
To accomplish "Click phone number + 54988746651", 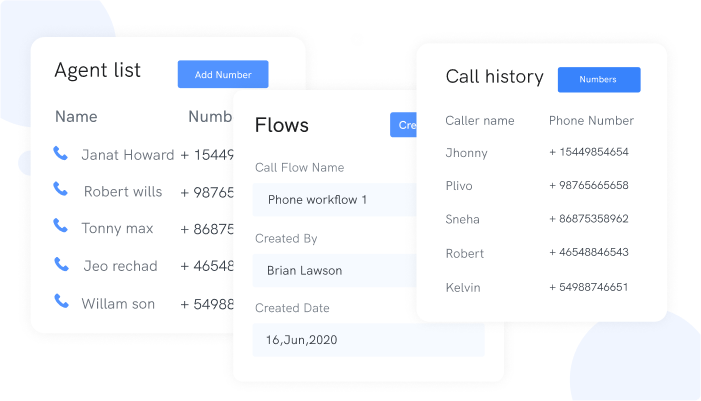I will pos(588,287).
